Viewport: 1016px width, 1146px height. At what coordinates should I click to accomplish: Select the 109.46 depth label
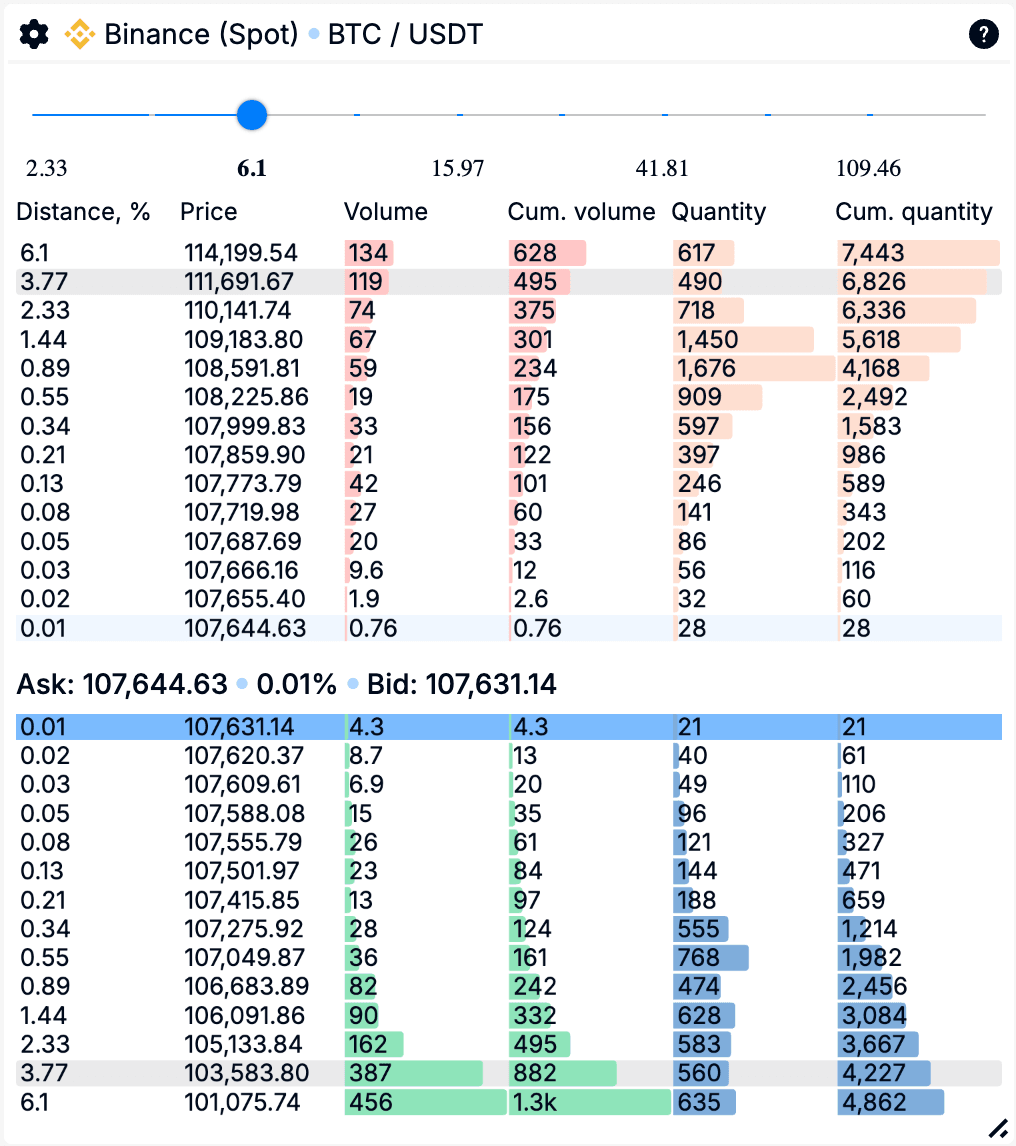pos(868,168)
